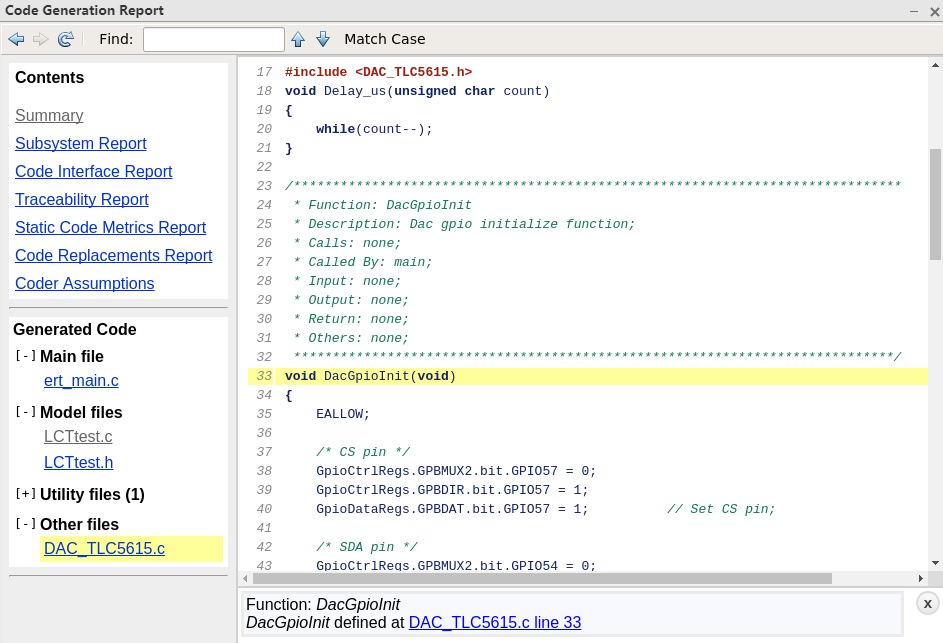Collapse the Model files section
Viewport: 943px width, 643px height.
pyautogui.click(x=25, y=412)
